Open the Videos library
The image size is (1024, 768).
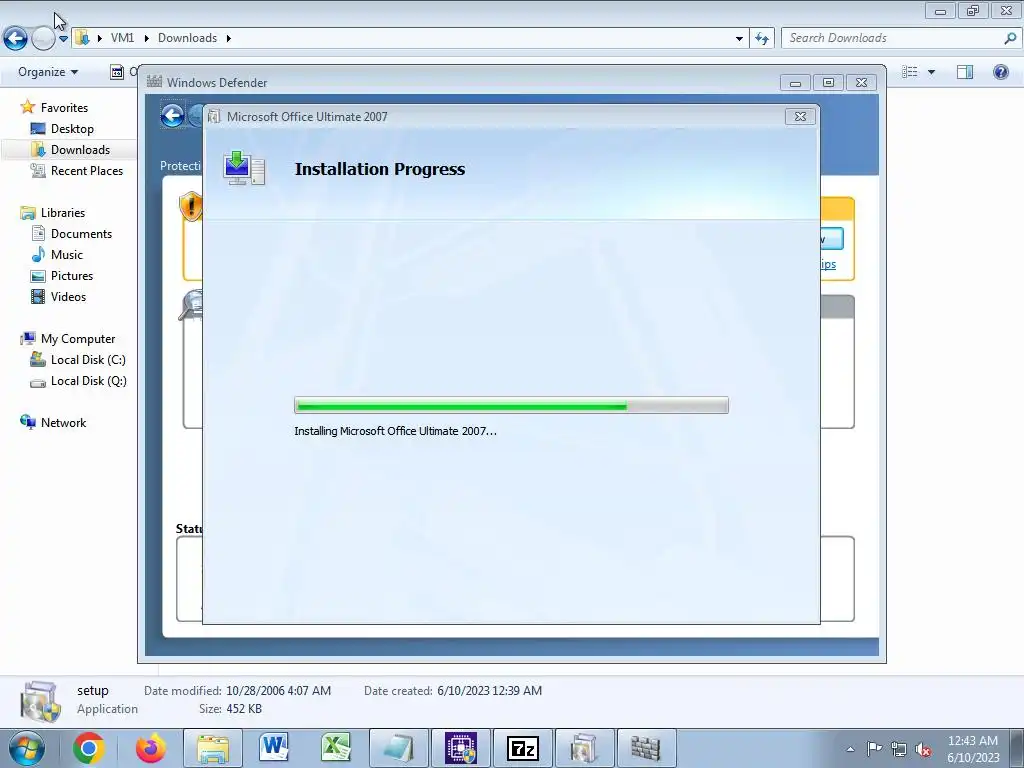[68, 296]
